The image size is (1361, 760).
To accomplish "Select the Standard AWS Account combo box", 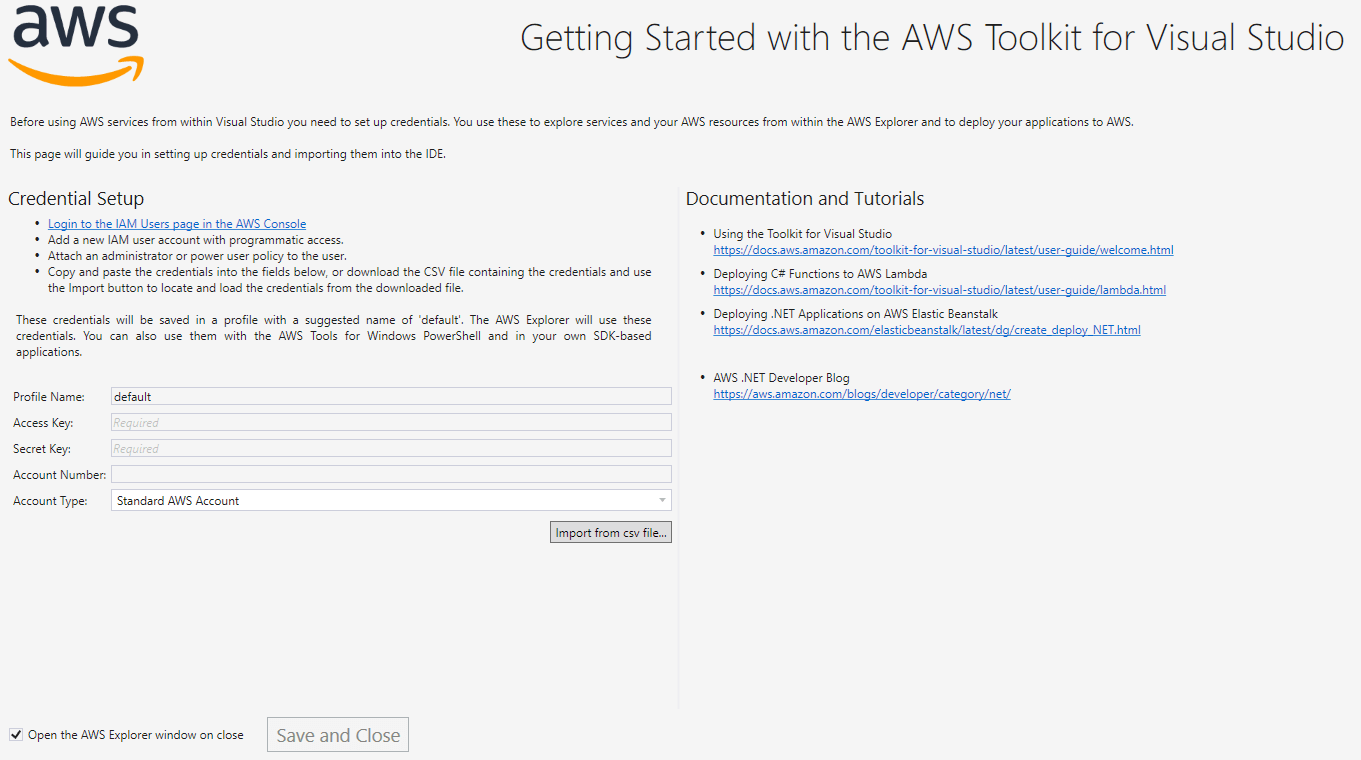I will (x=391, y=501).
